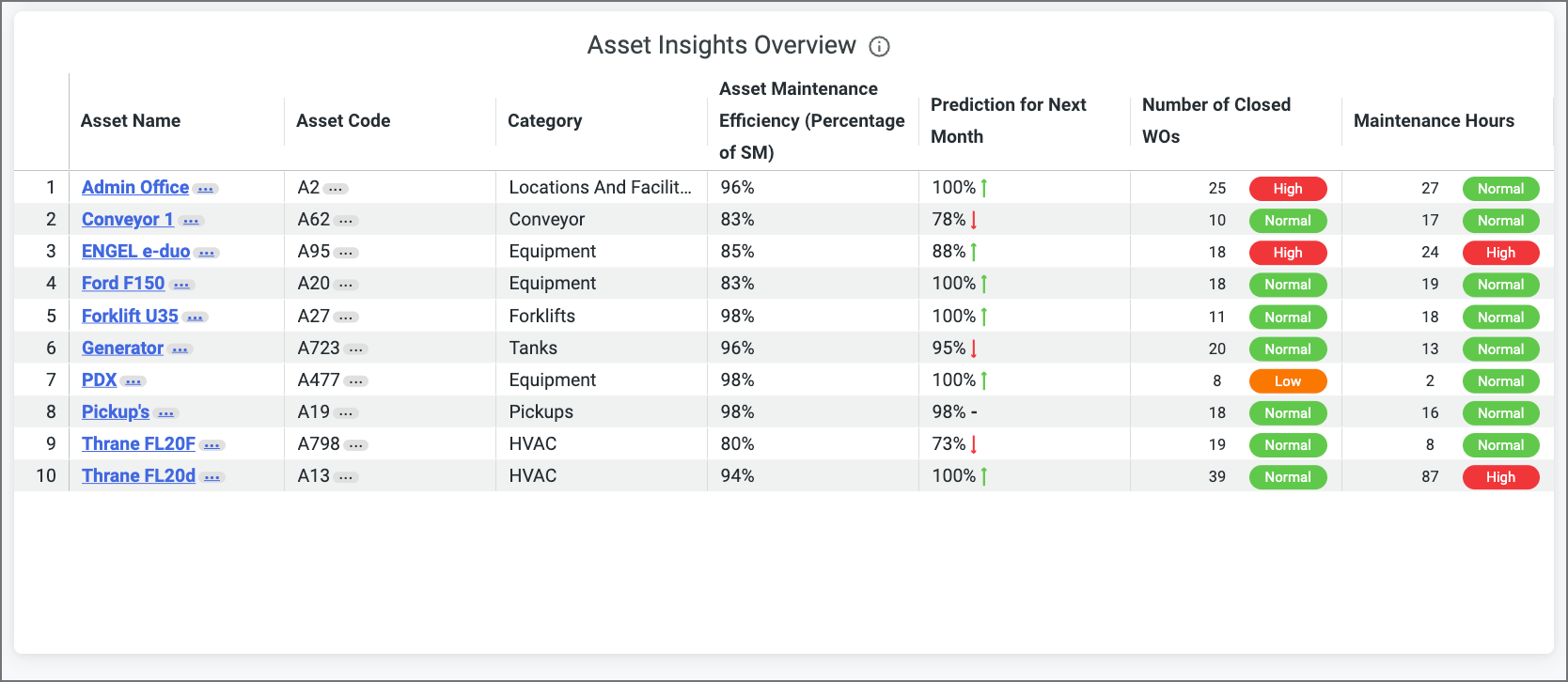Image resolution: width=1568 pixels, height=682 pixels.
Task: Open the Pickup's asset link
Action: pyautogui.click(x=116, y=411)
